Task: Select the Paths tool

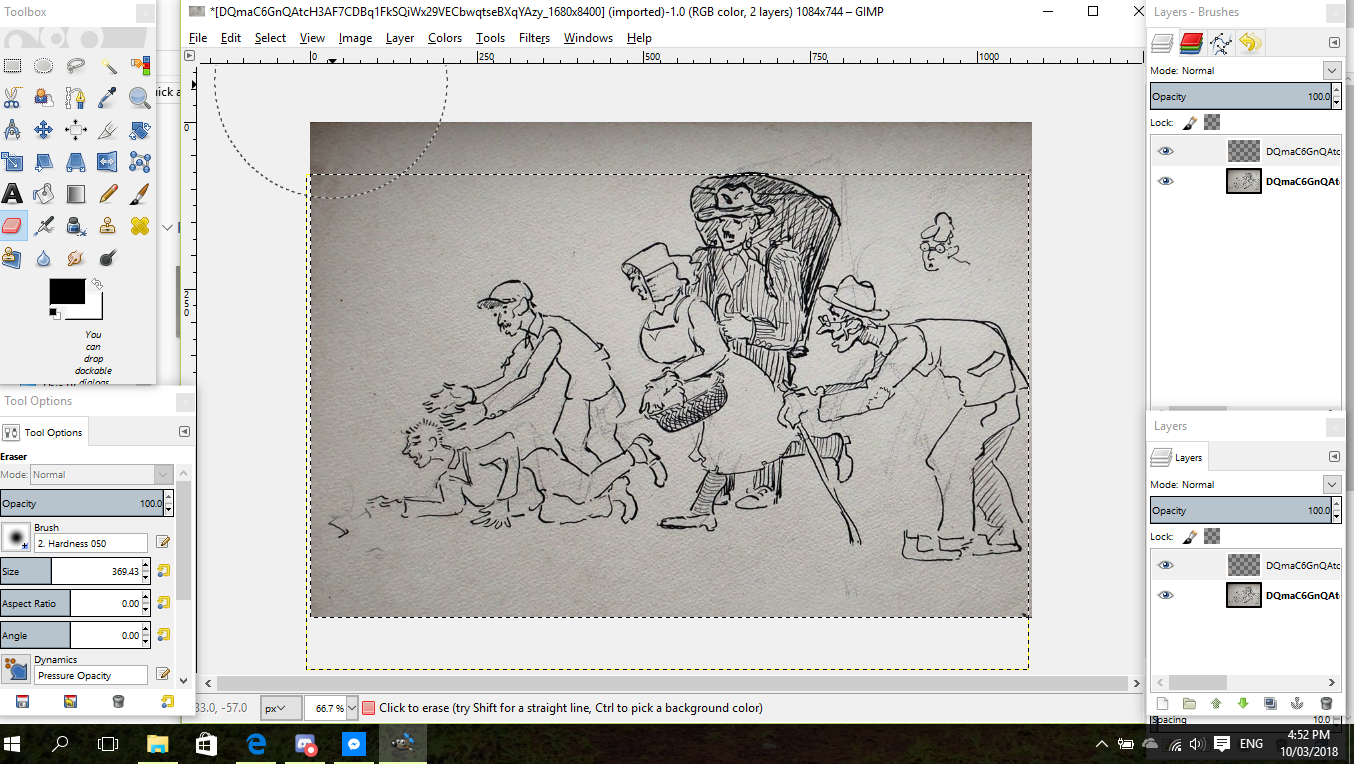Action: pyautogui.click(x=76, y=98)
